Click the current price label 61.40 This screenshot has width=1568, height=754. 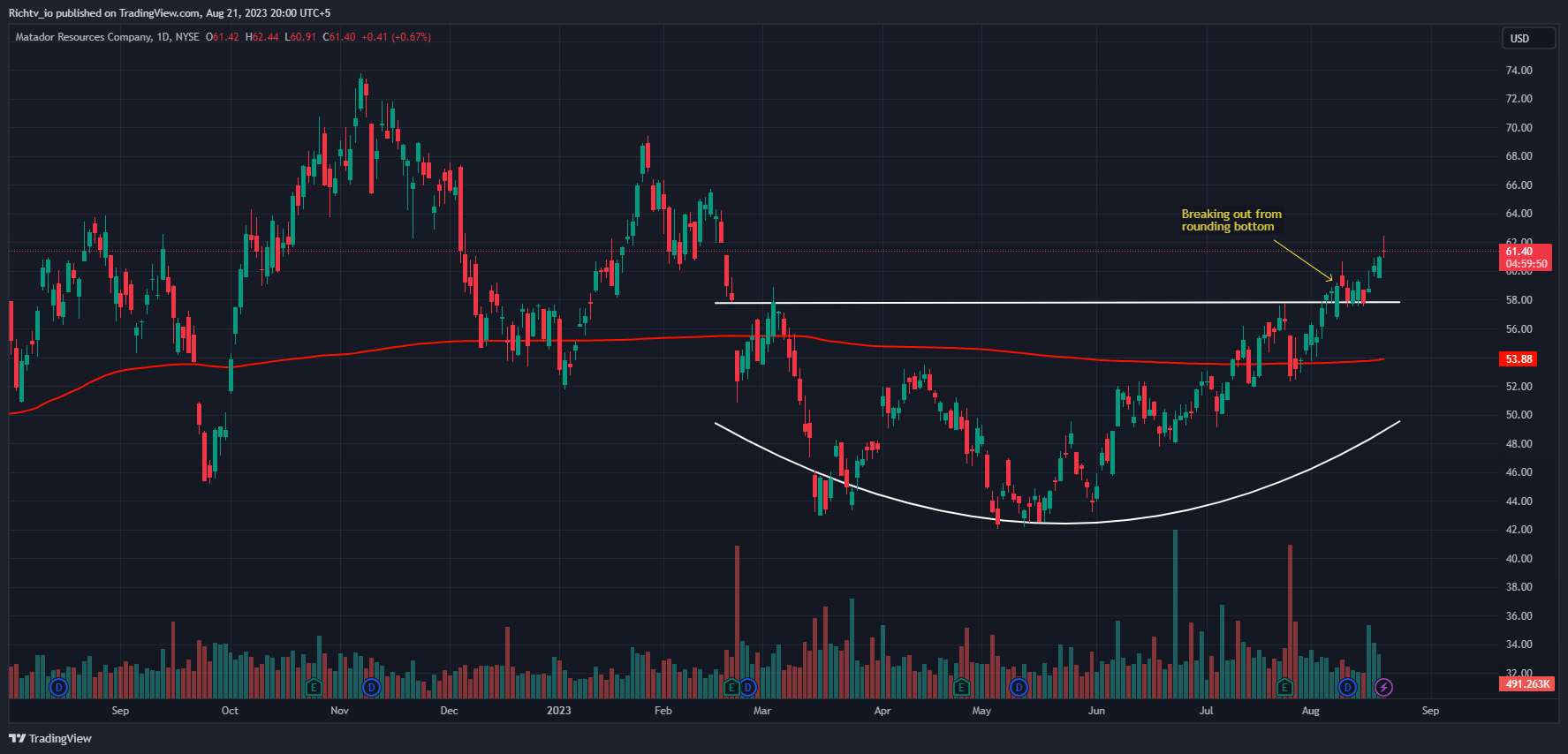point(1526,257)
